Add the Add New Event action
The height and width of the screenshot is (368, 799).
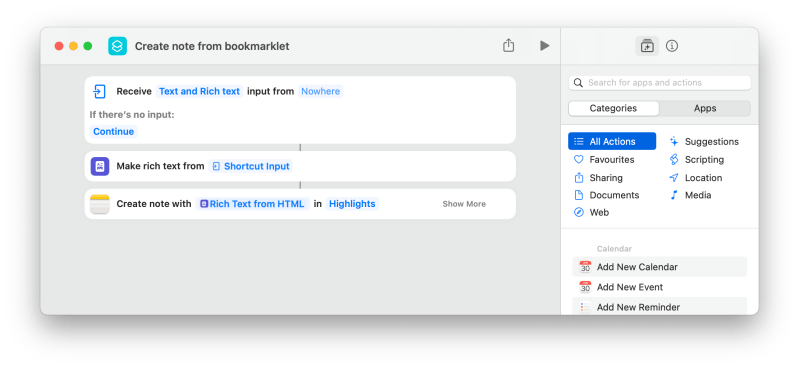659,287
